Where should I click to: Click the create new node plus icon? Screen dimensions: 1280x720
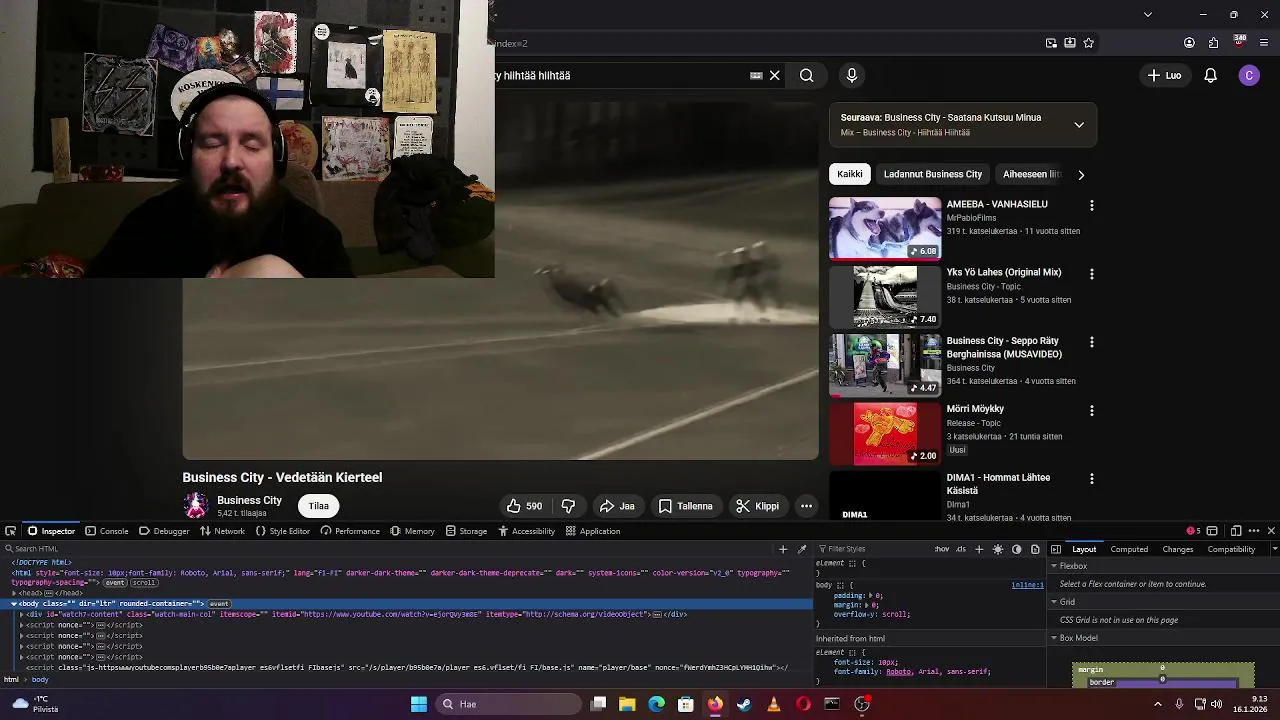(783, 549)
